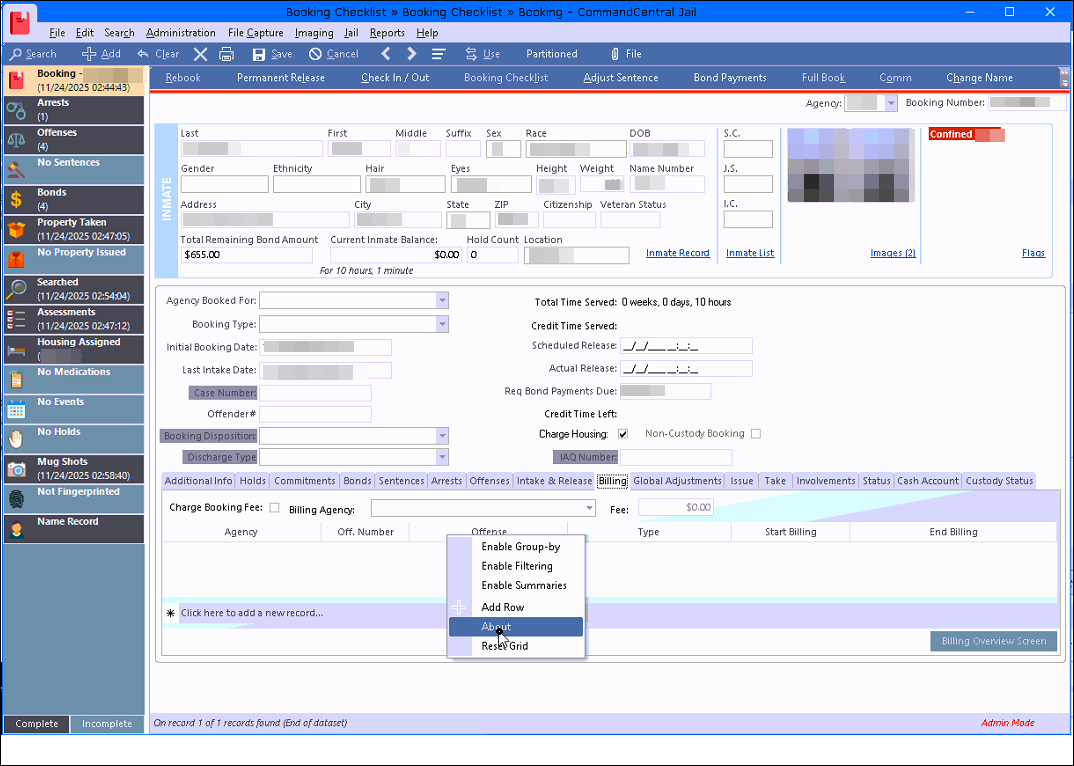The height and width of the screenshot is (766, 1074).
Task: Choose Enable Filtering from context menu
Action: [516, 566]
